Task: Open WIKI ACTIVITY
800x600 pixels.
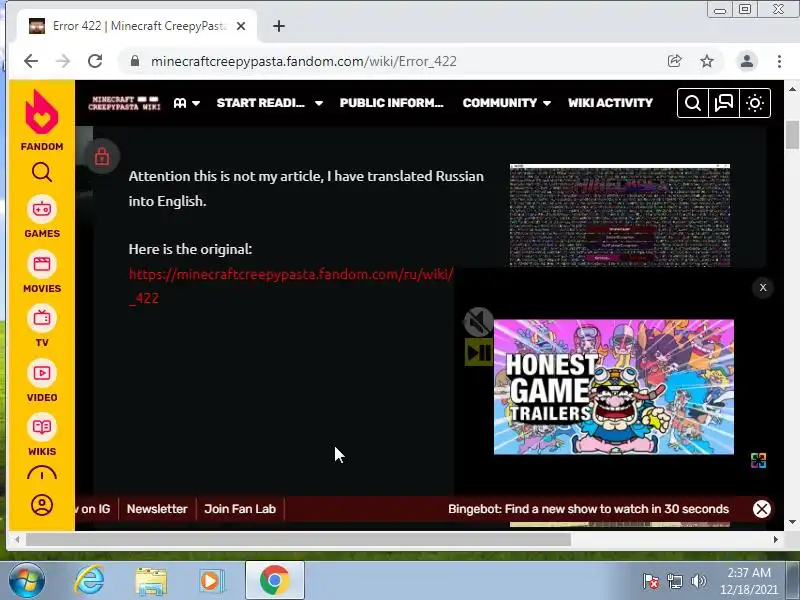Action: [610, 103]
